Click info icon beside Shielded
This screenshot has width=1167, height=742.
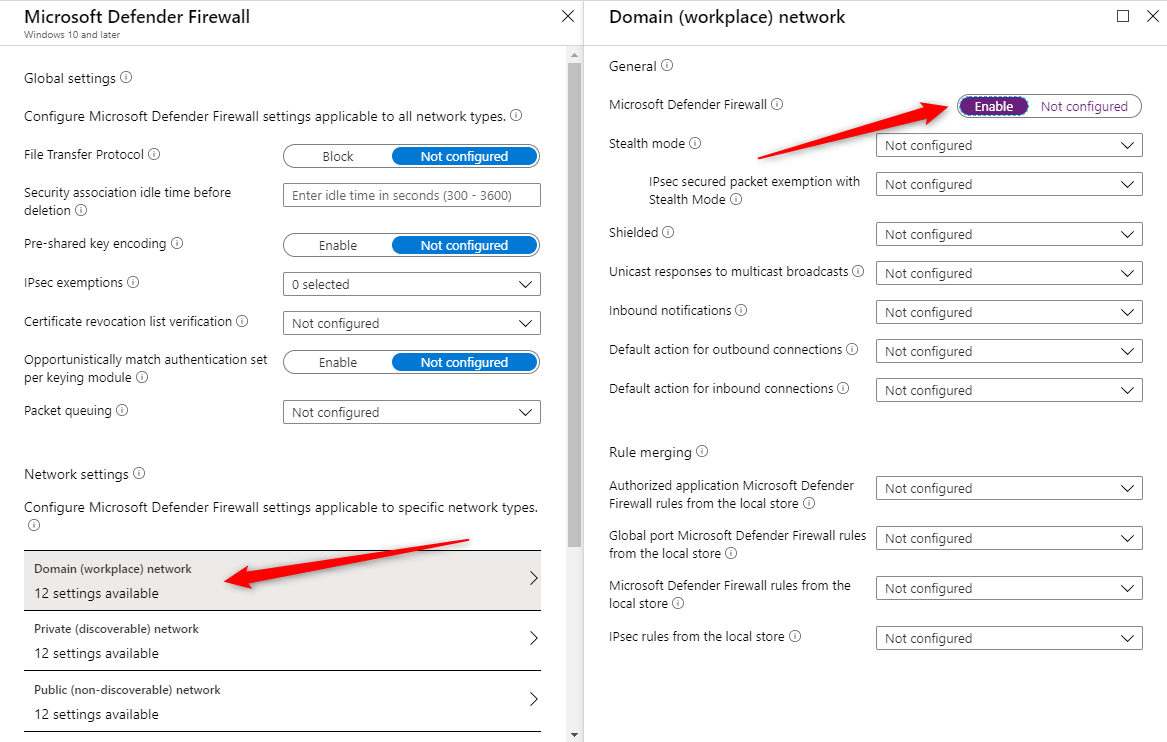[668, 232]
